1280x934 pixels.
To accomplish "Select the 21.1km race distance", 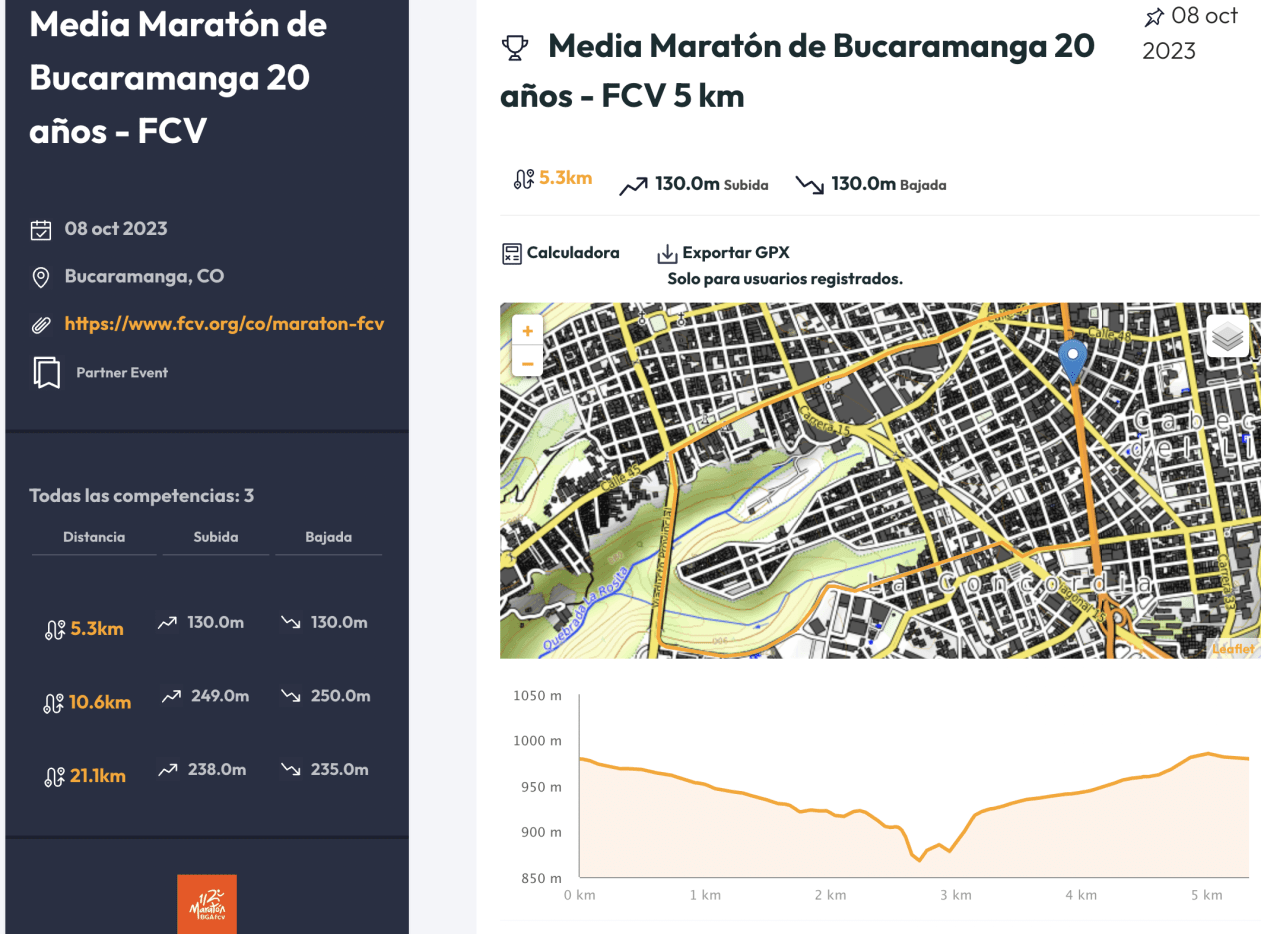I will point(97,776).
